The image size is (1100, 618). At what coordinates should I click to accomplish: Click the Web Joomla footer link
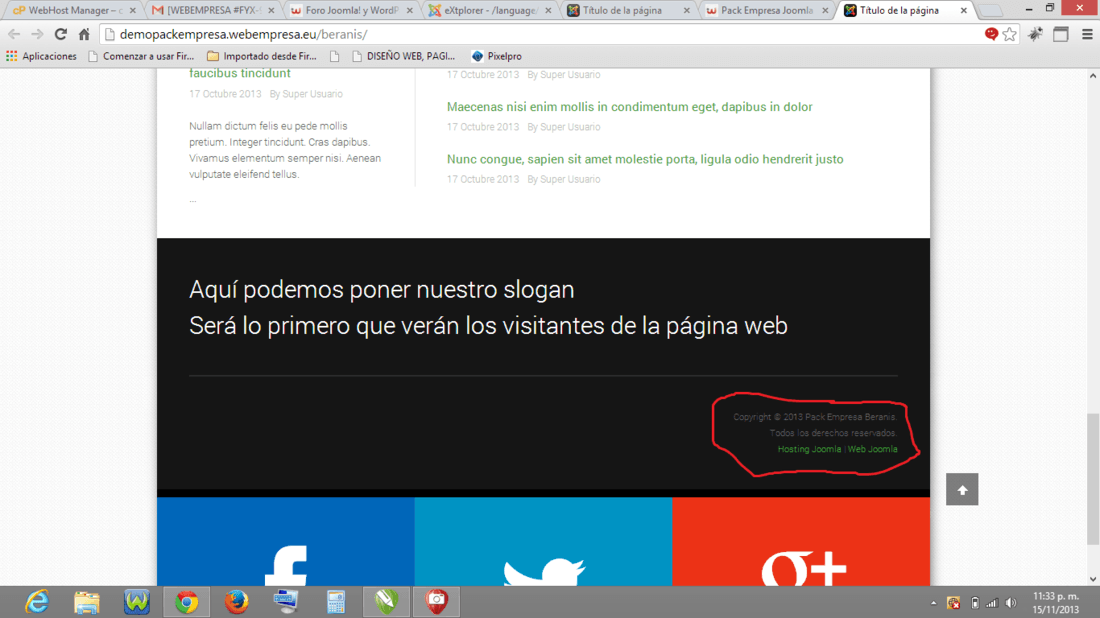(x=872, y=449)
